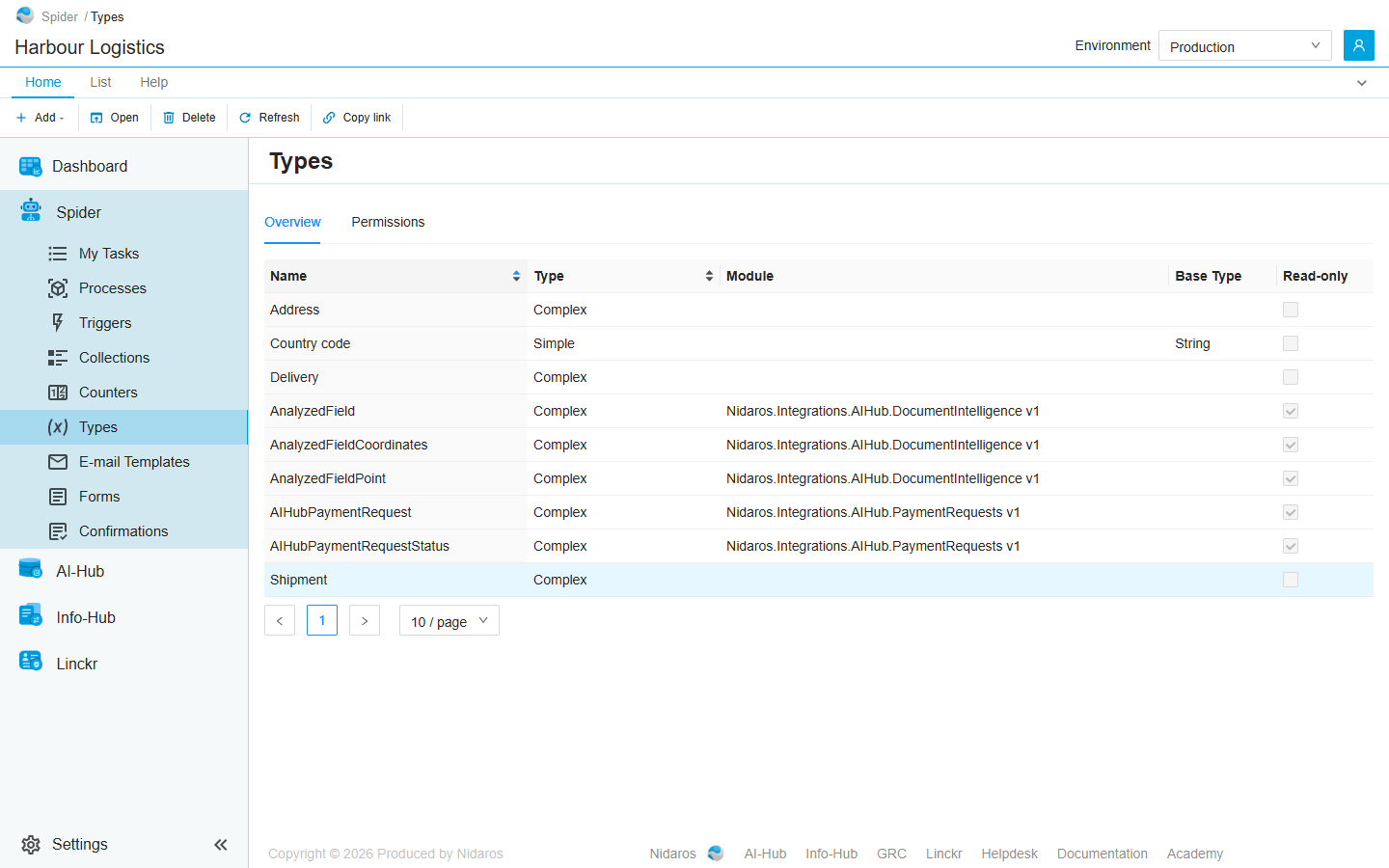This screenshot has height=868, width=1389.
Task: Click the Copy link button
Action: point(357,118)
